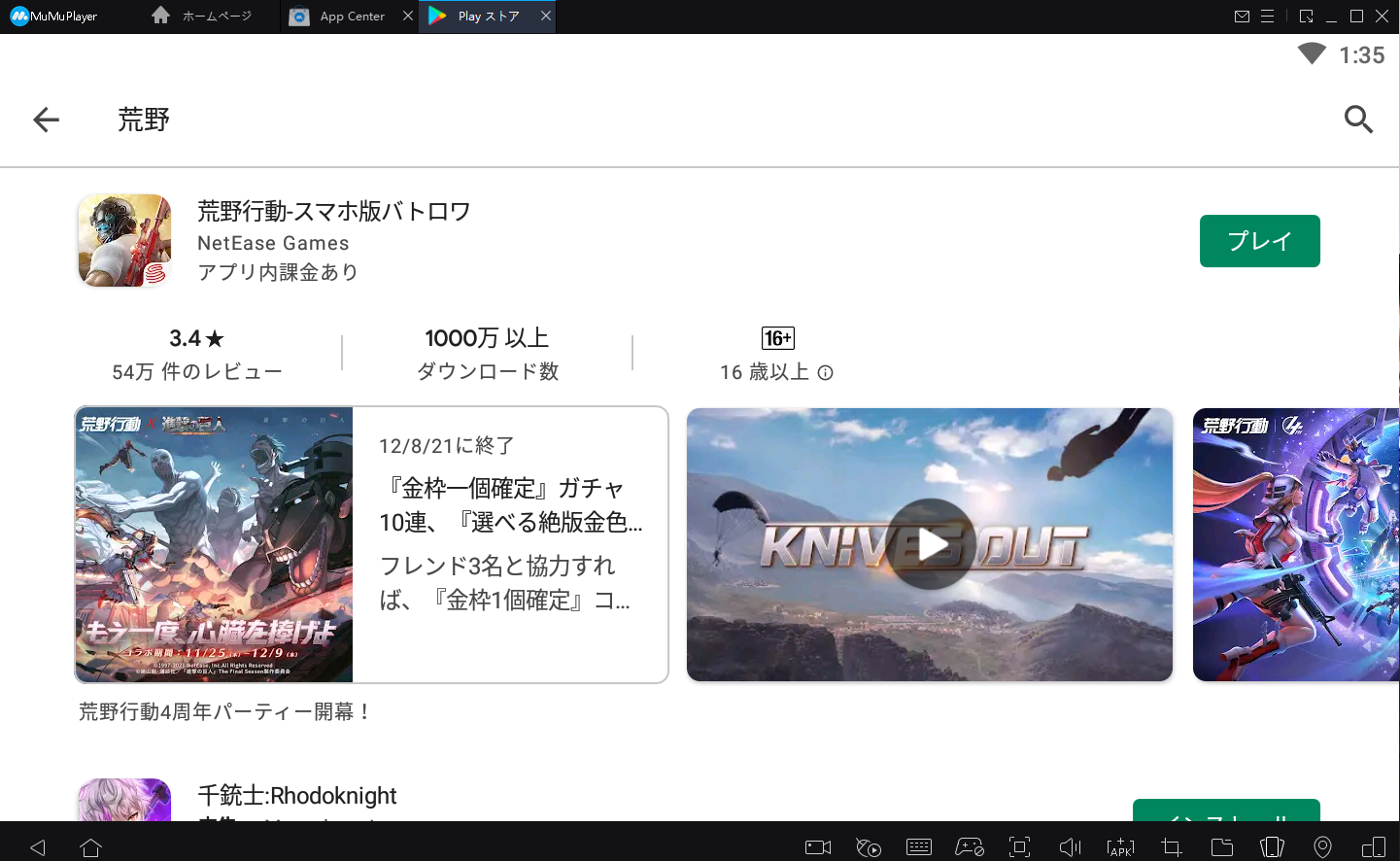Install an APK with the APK icon

[1120, 847]
